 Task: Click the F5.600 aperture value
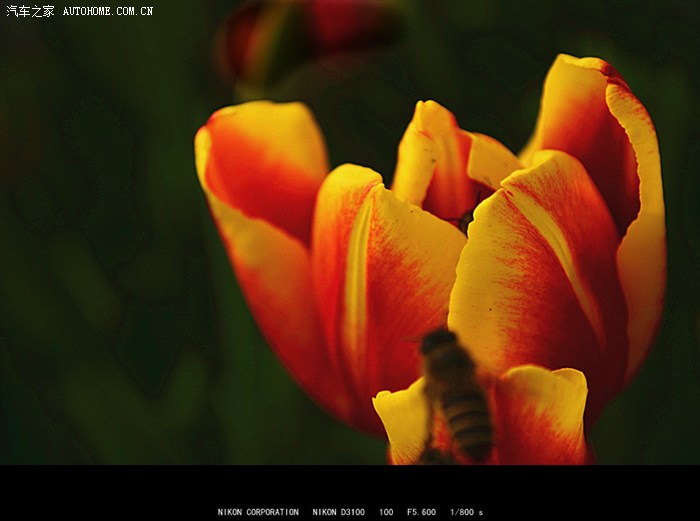421,512
